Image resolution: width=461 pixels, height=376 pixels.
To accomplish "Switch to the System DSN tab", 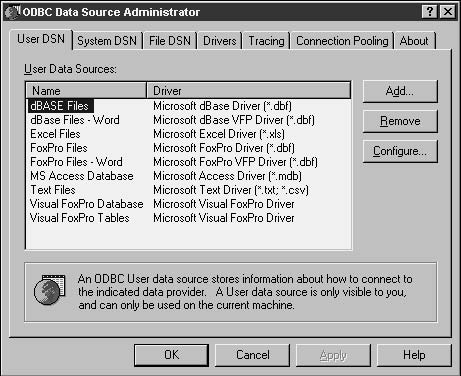I will click(x=107, y=41).
